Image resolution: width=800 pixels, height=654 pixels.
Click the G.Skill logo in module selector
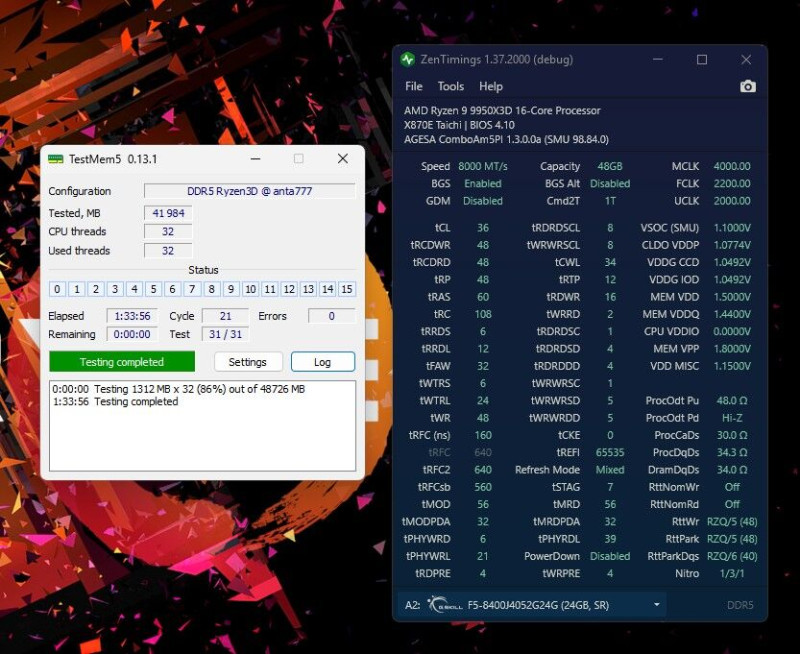click(444, 605)
